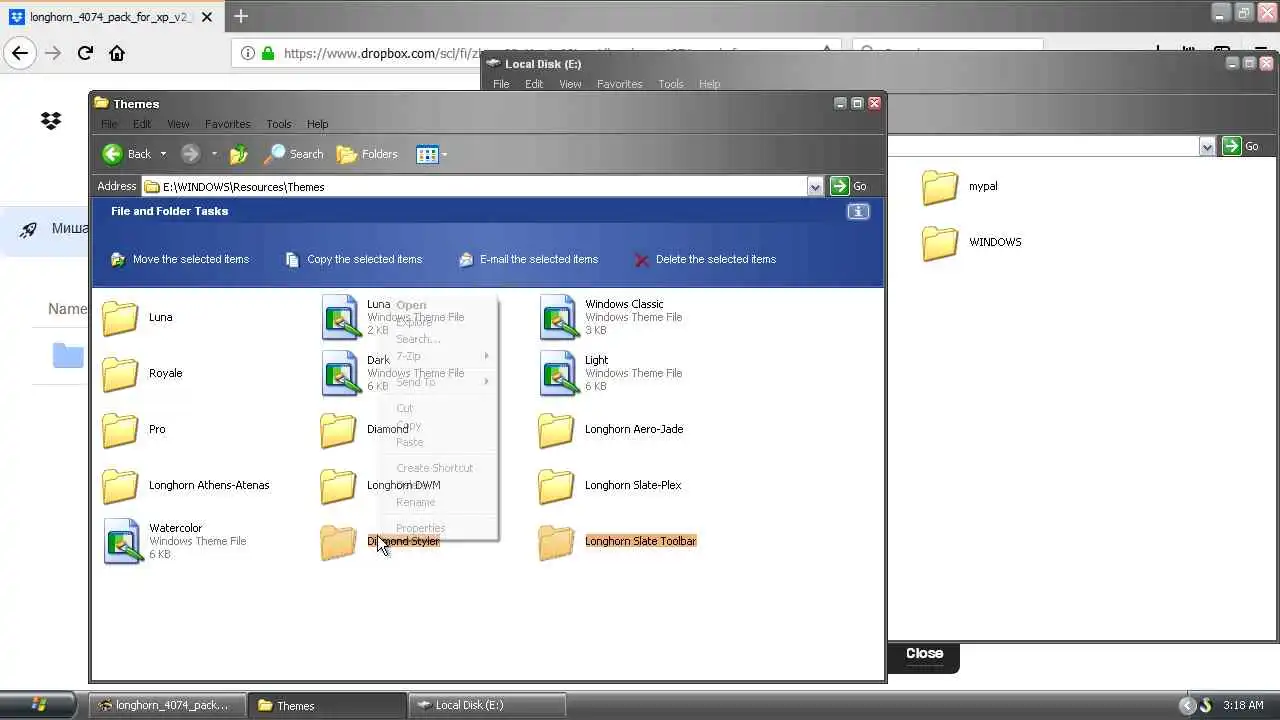Open the File menu in Themes window
The width and height of the screenshot is (1280, 720).
click(x=109, y=124)
